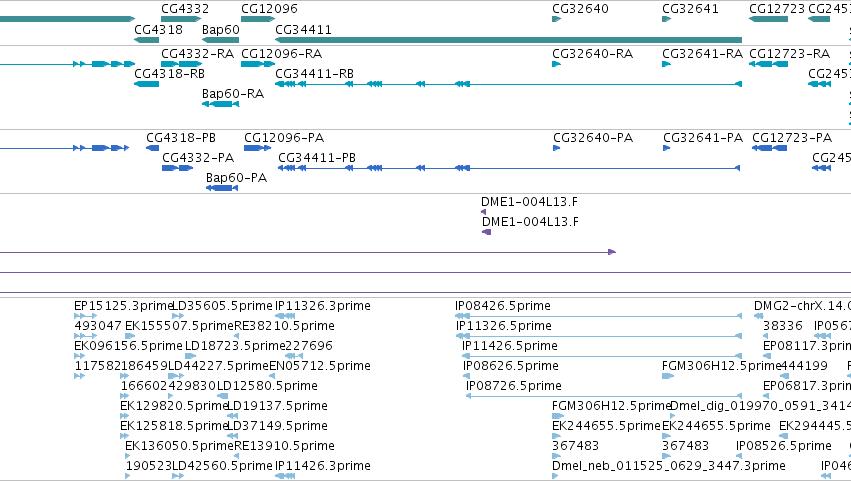This screenshot has width=851, height=481.
Task: Select the 190523 feature label
Action: (x=149, y=466)
